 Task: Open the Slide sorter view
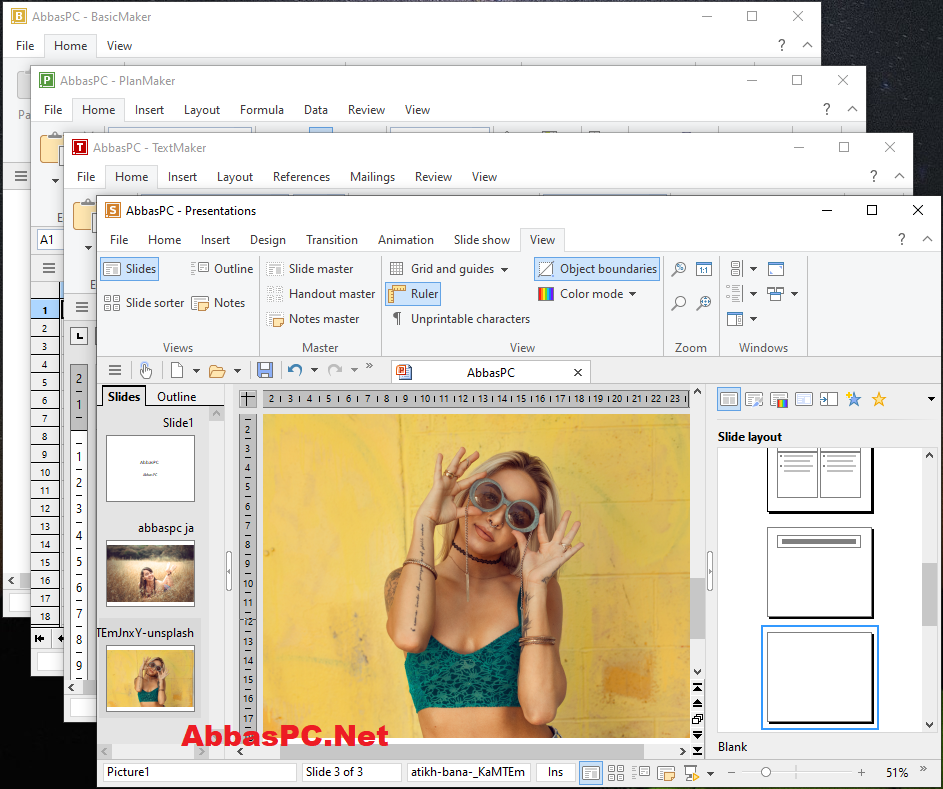144,303
